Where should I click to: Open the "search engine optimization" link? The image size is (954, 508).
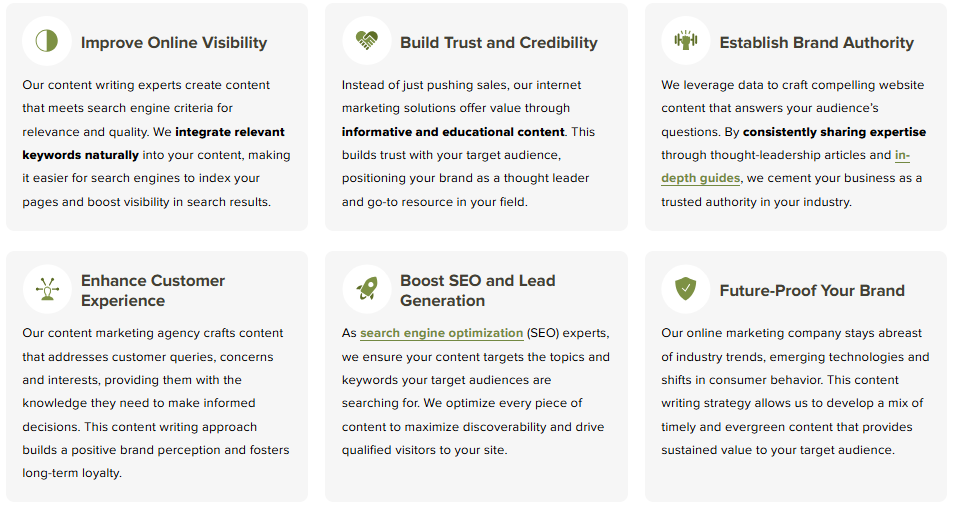(441, 333)
